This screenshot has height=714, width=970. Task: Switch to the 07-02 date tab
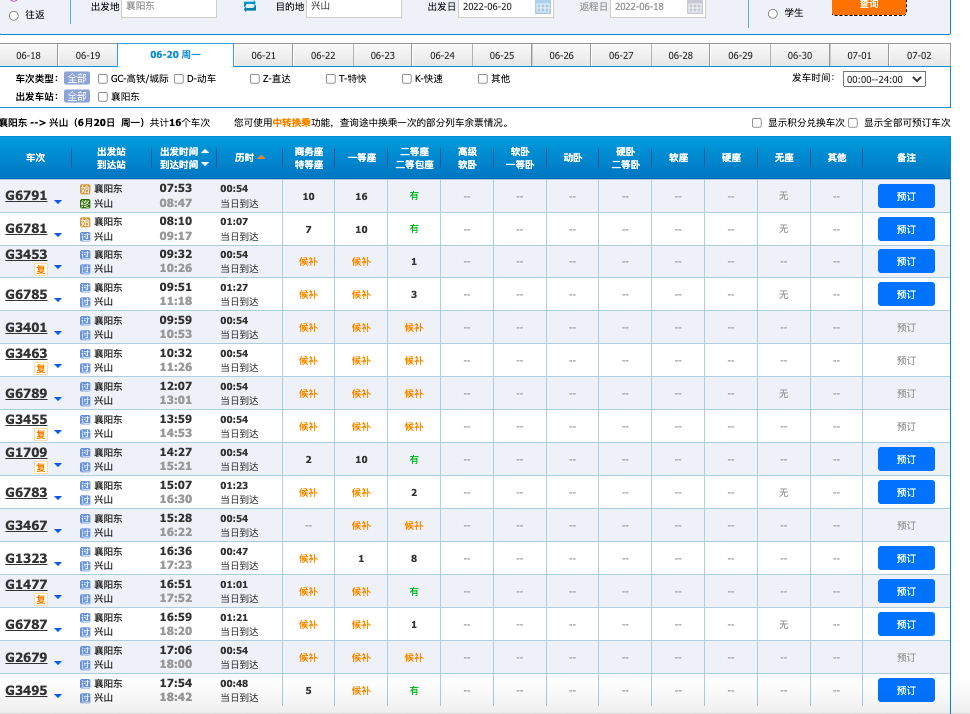[x=919, y=55]
